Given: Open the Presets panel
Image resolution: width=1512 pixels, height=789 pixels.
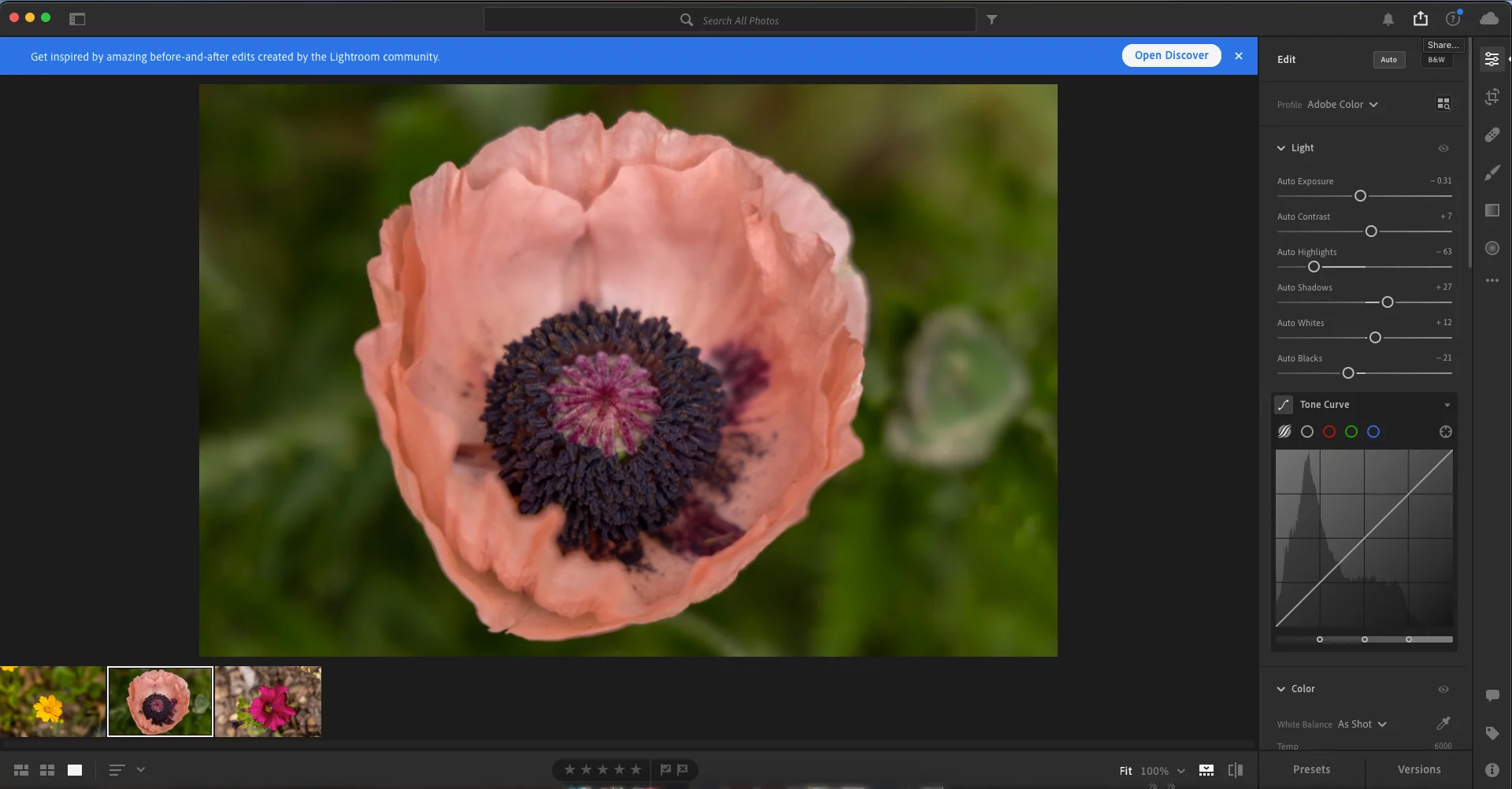Looking at the screenshot, I should pos(1311,769).
